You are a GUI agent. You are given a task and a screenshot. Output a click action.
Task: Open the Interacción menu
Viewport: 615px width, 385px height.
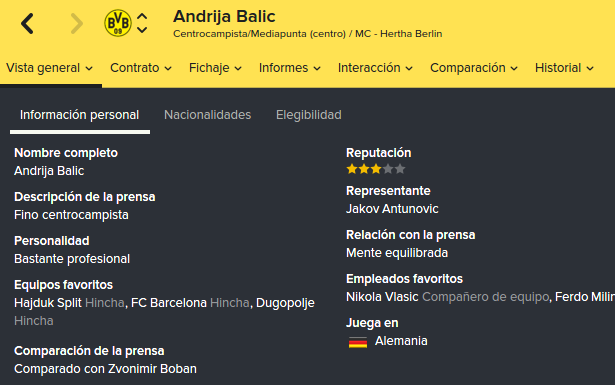(x=375, y=68)
